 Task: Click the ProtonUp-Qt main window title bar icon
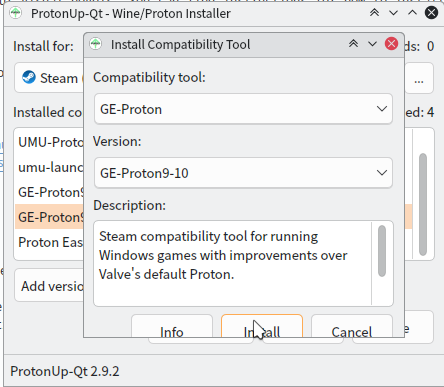point(16,13)
